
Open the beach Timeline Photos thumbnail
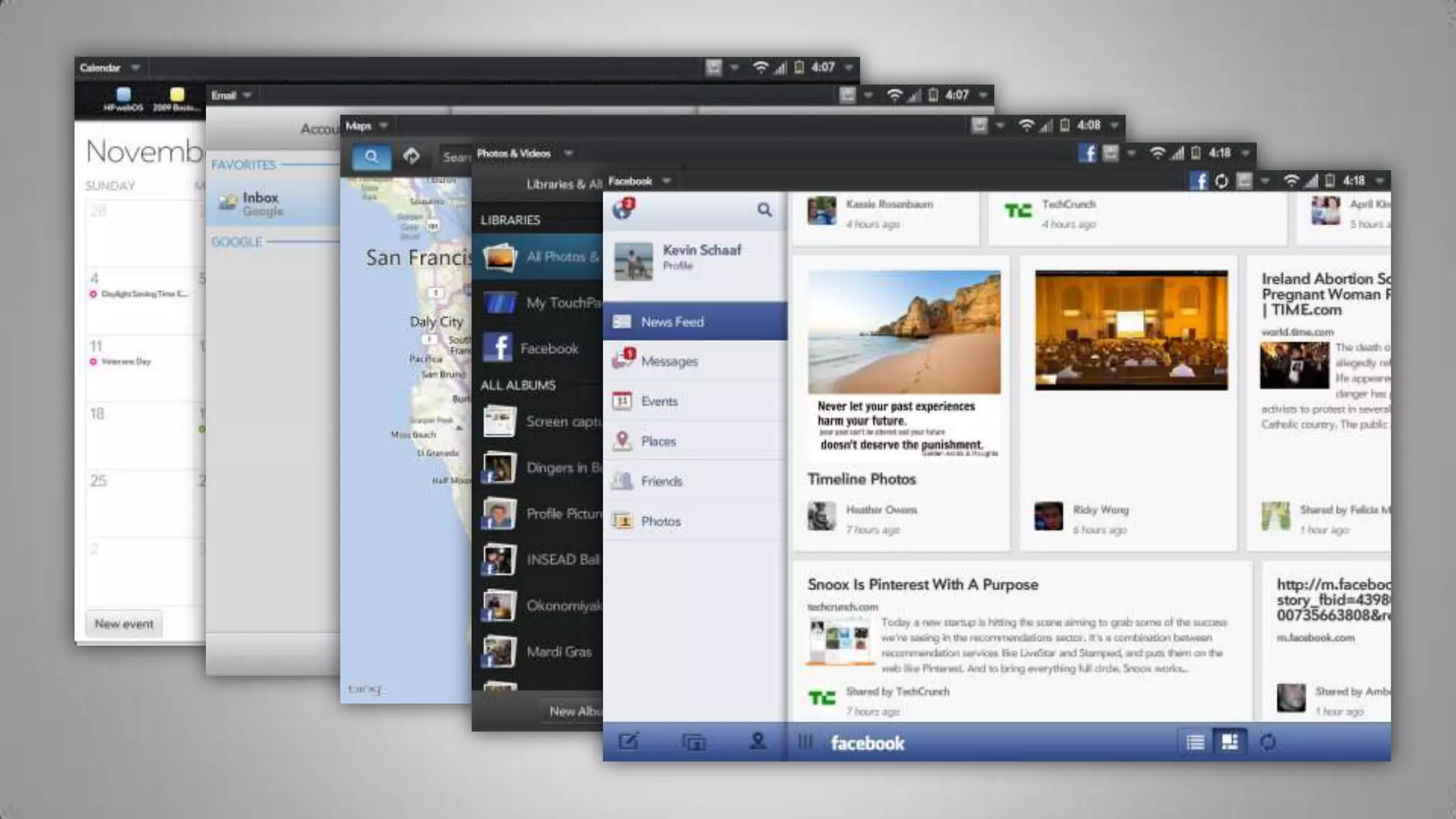click(904, 332)
